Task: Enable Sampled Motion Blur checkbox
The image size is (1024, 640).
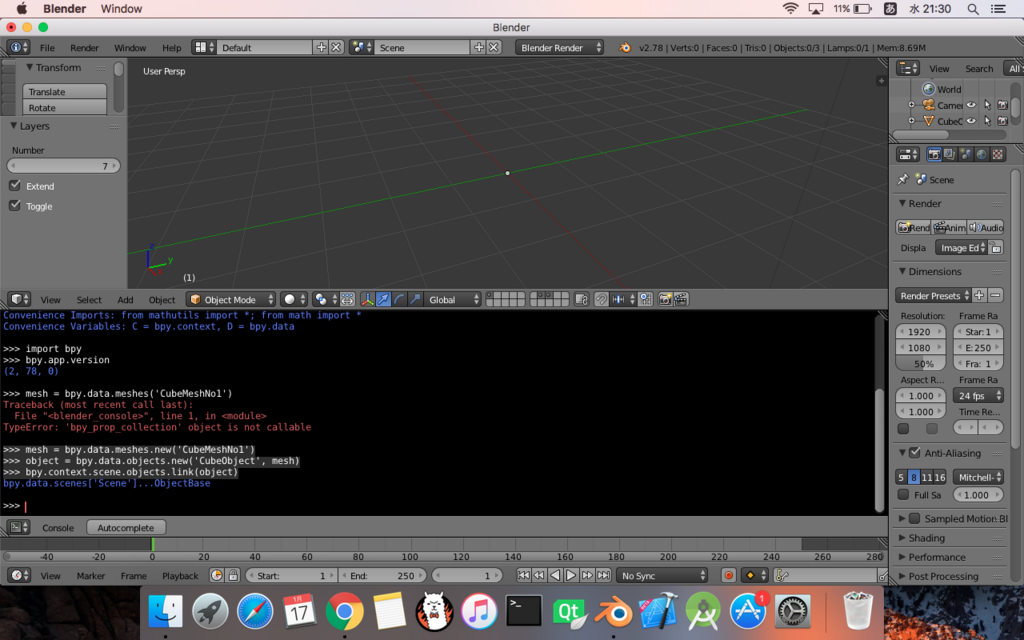Action: [x=915, y=518]
